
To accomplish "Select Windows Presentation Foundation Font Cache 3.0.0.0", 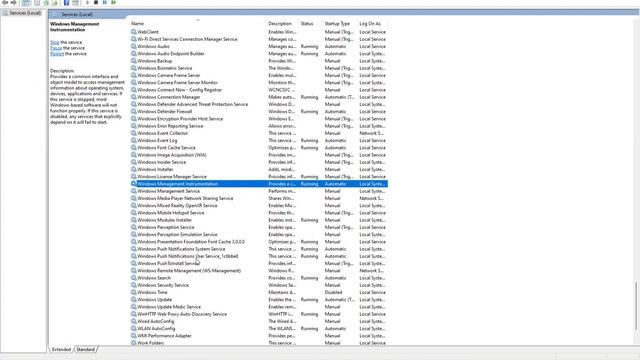I will click(x=259, y=242).
